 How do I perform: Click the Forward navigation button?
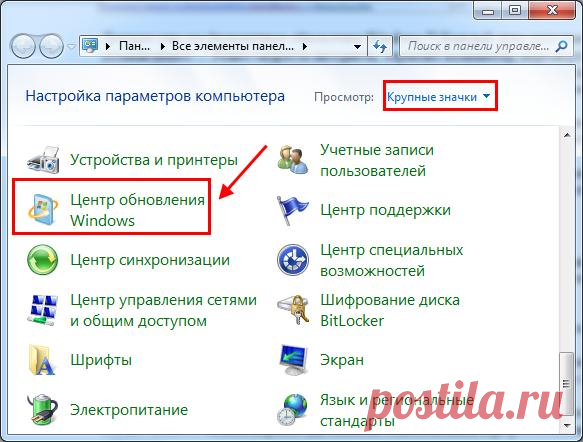(51, 46)
